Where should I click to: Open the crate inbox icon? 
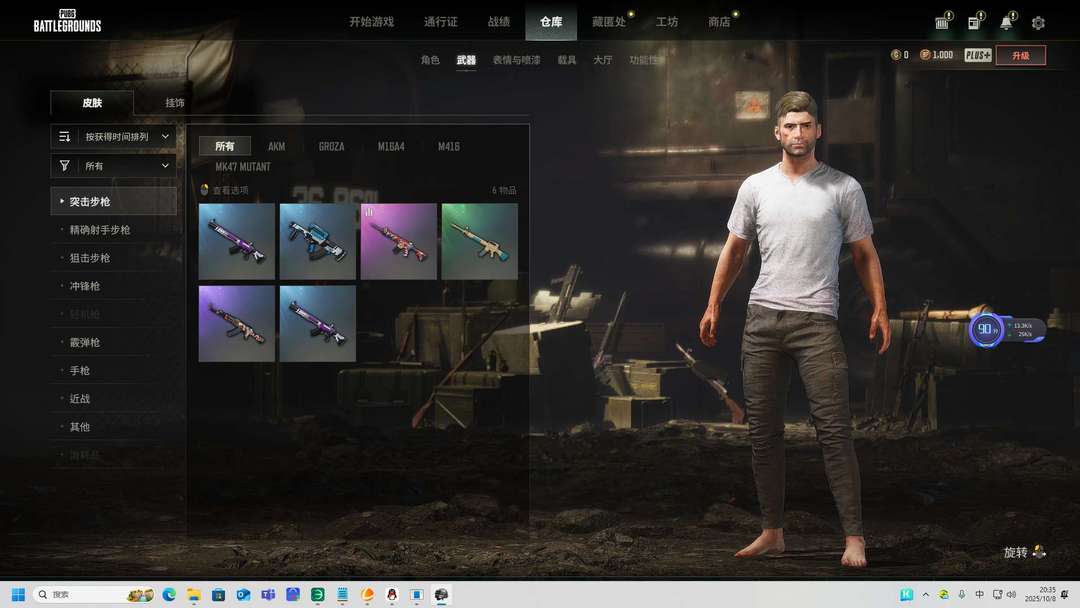click(942, 22)
